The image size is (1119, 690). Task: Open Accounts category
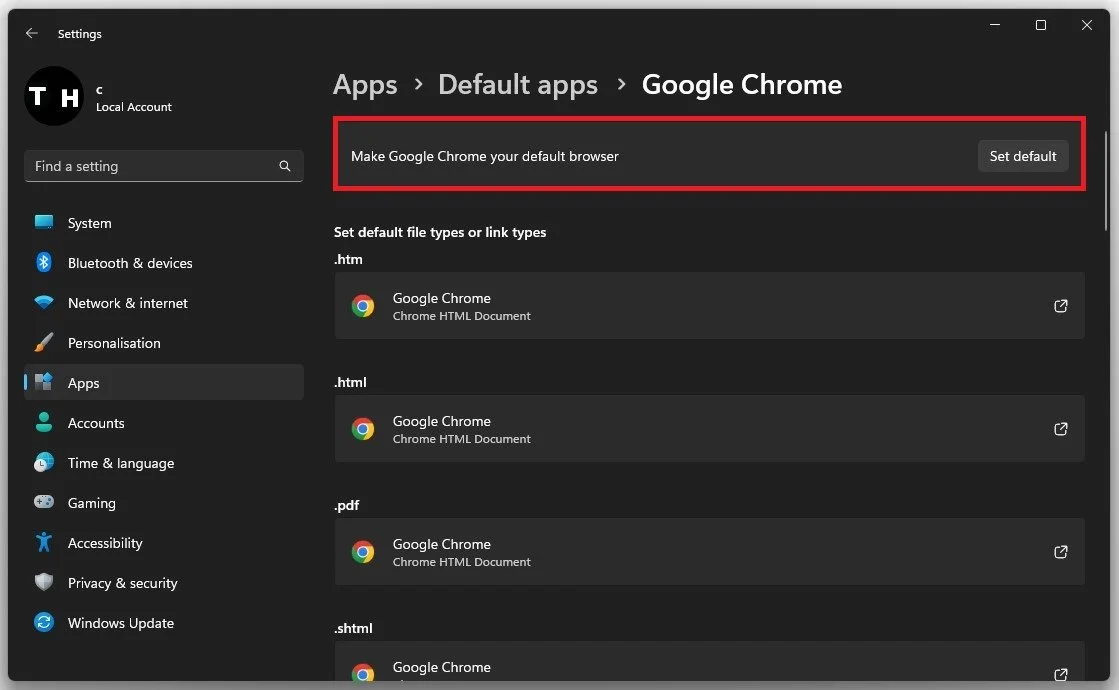click(163, 422)
